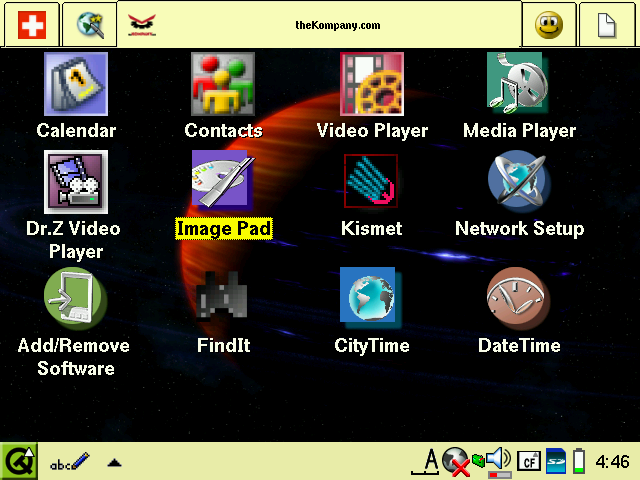Viewport: 640px width, 480px height.
Task: Switch to the smiley face tab
Action: [549, 24]
